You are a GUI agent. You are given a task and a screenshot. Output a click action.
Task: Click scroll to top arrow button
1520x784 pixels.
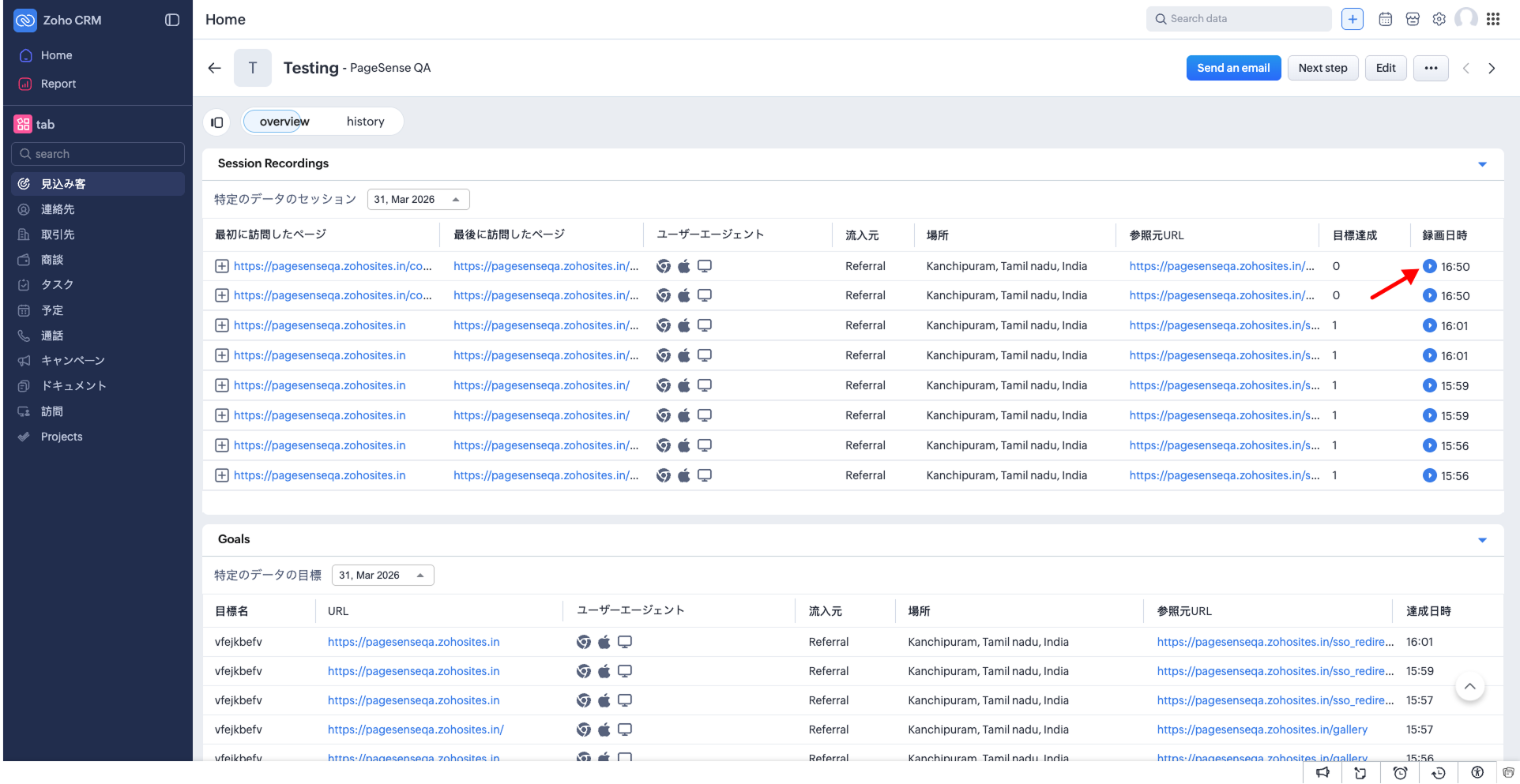1469,687
